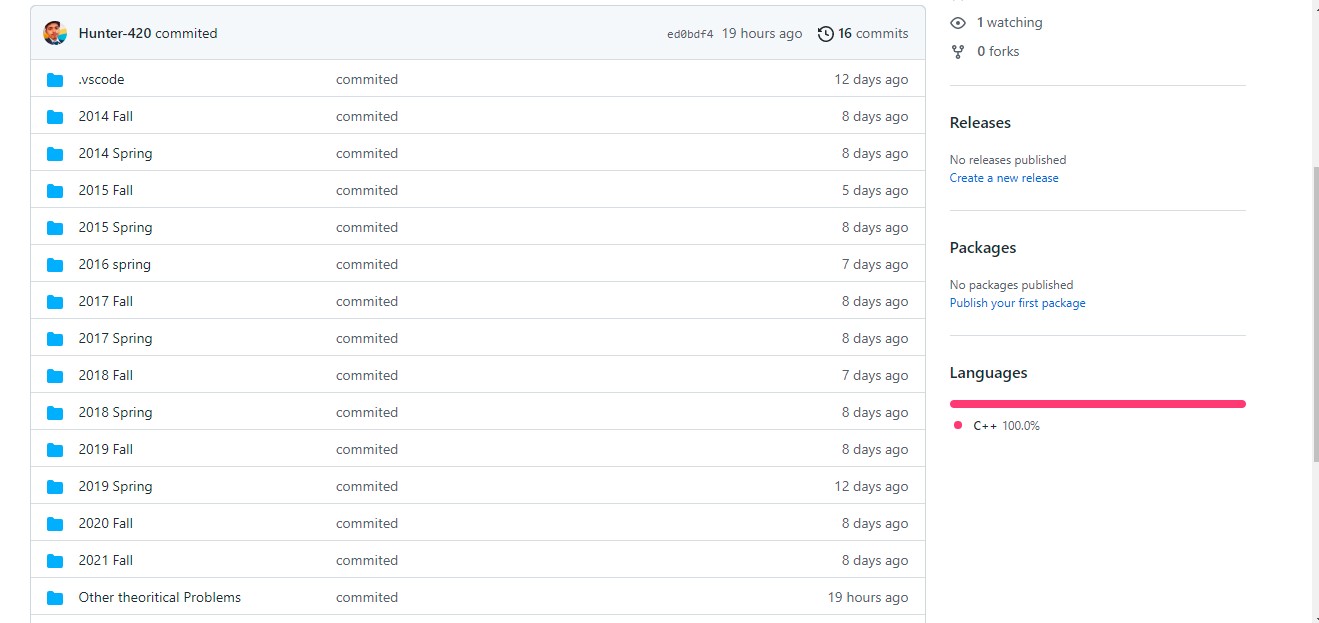Open the Other theoritical Problems folder icon
Screen dimensions: 1319x623
click(54, 597)
